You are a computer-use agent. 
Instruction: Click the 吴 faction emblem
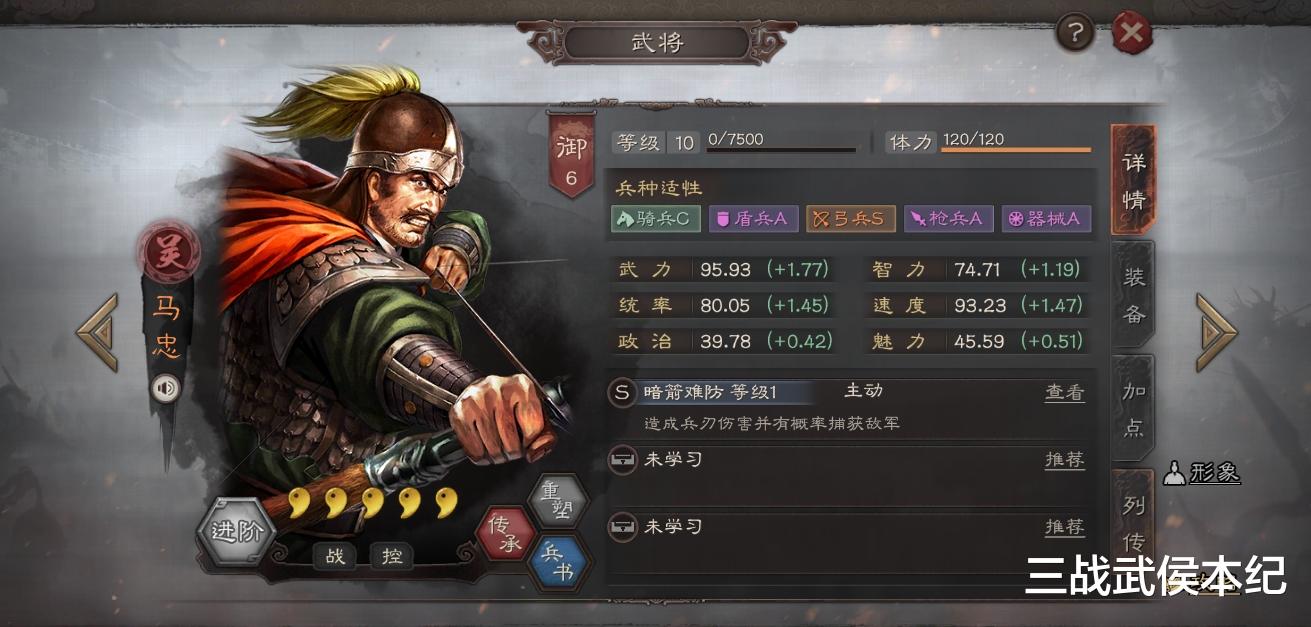[x=165, y=251]
